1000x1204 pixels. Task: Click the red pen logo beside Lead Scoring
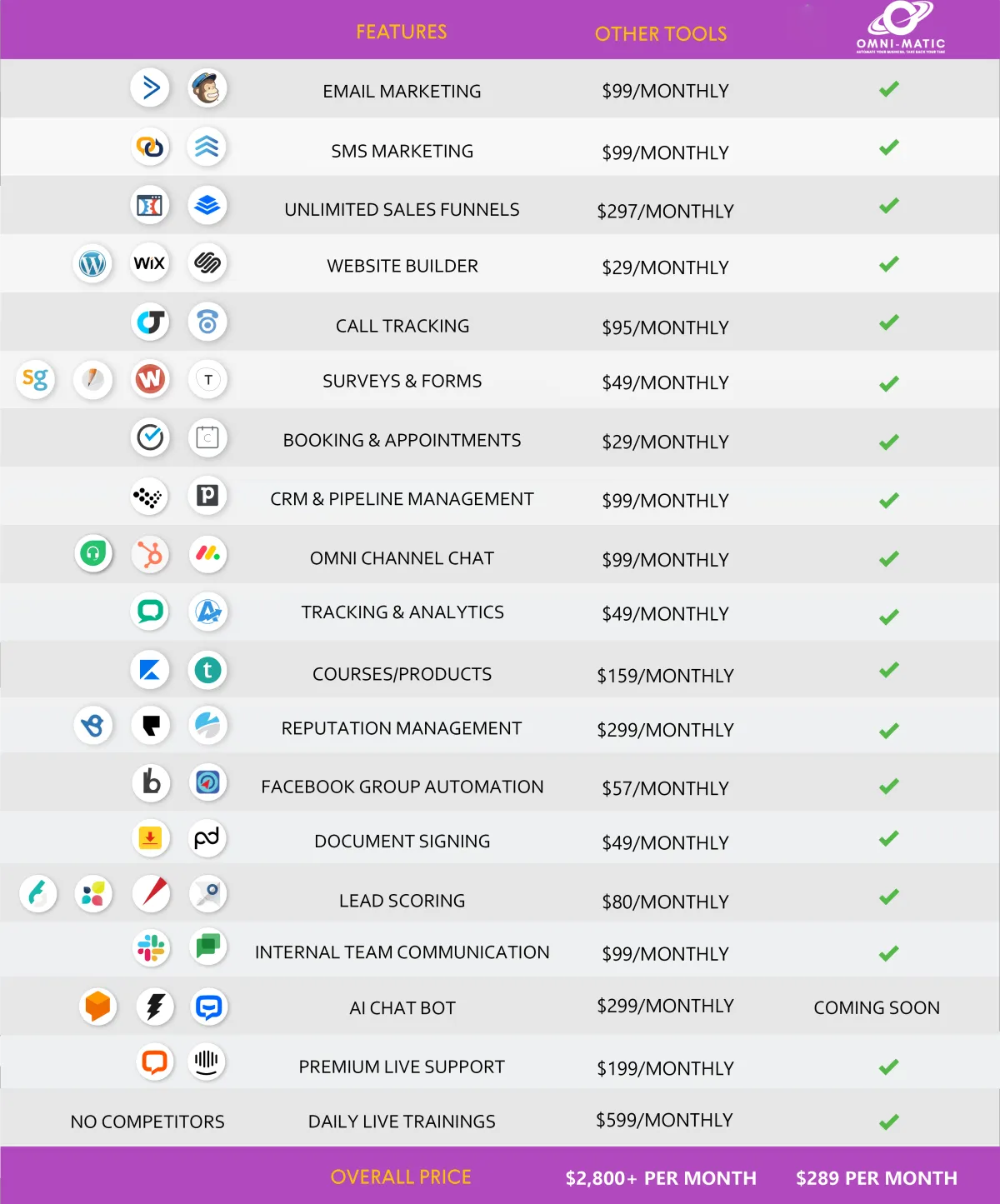click(x=151, y=894)
